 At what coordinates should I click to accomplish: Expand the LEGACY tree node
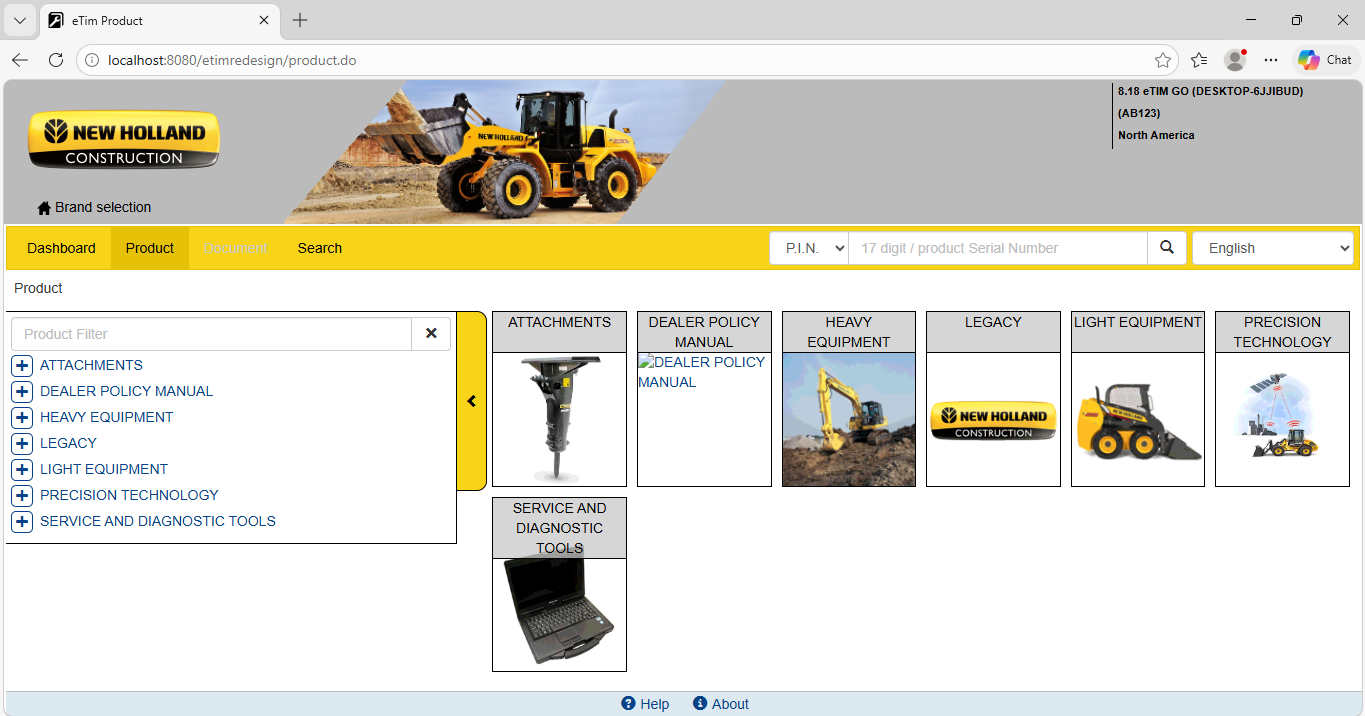click(x=22, y=444)
